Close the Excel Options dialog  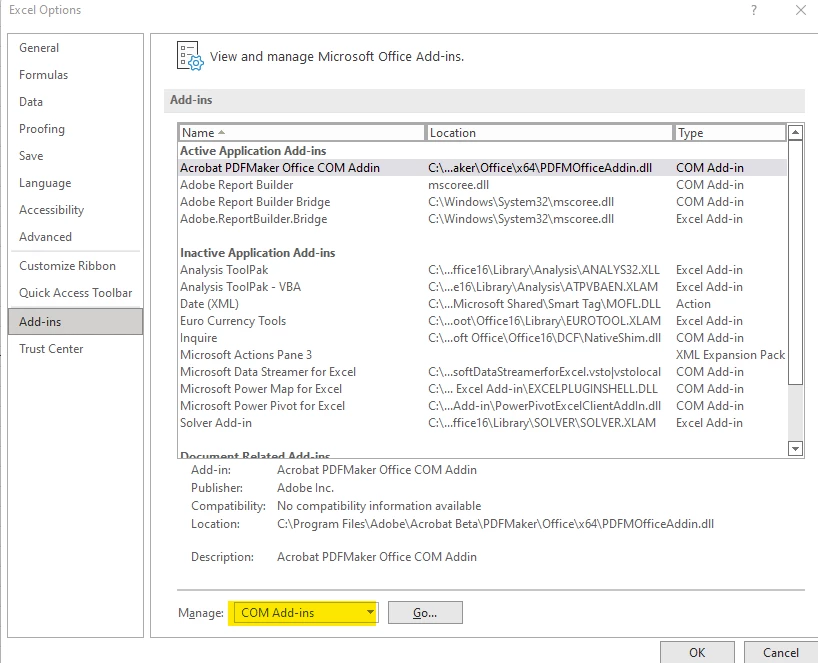pos(801,10)
